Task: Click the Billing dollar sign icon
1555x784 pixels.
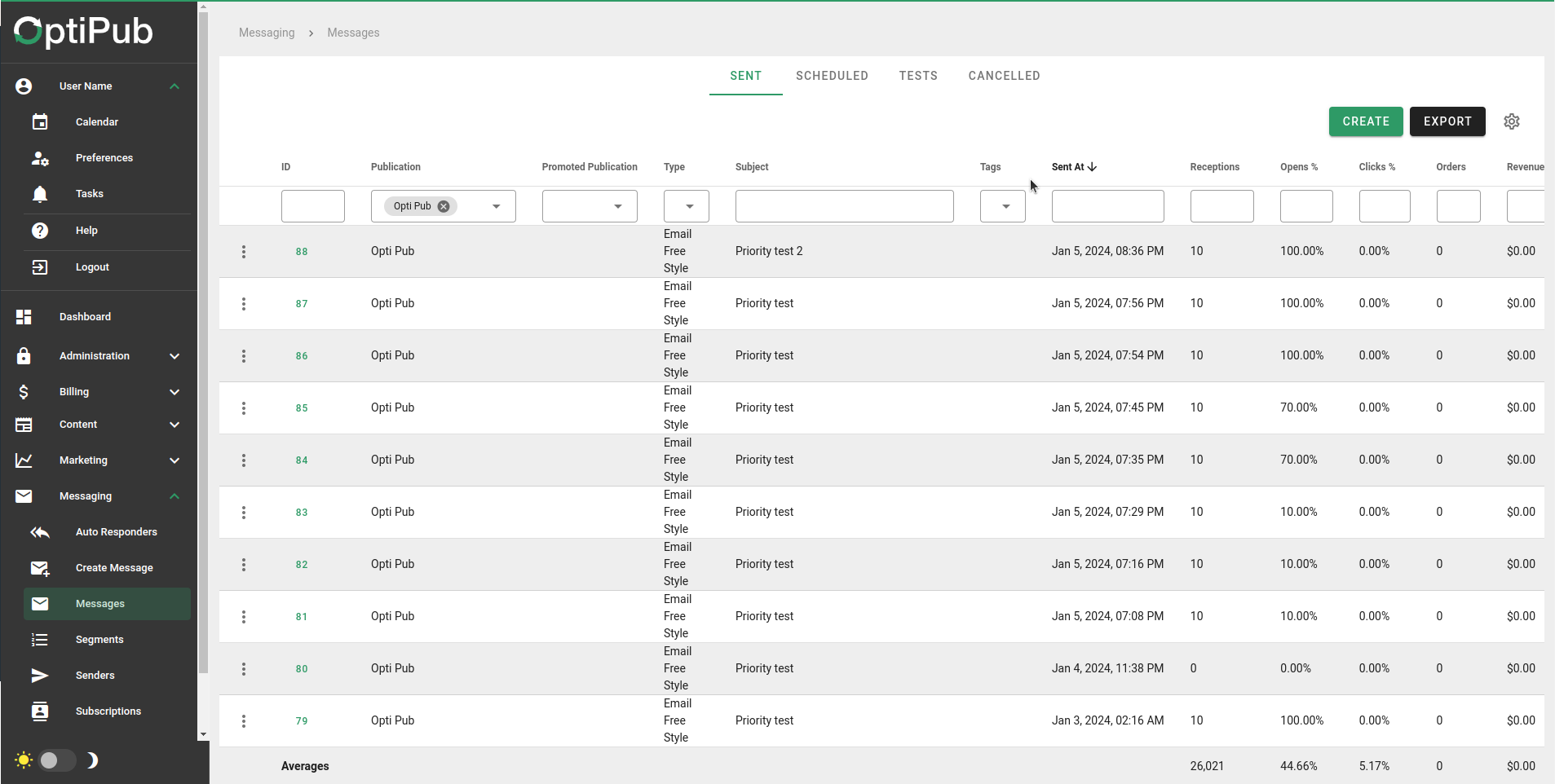Action: [x=24, y=392]
